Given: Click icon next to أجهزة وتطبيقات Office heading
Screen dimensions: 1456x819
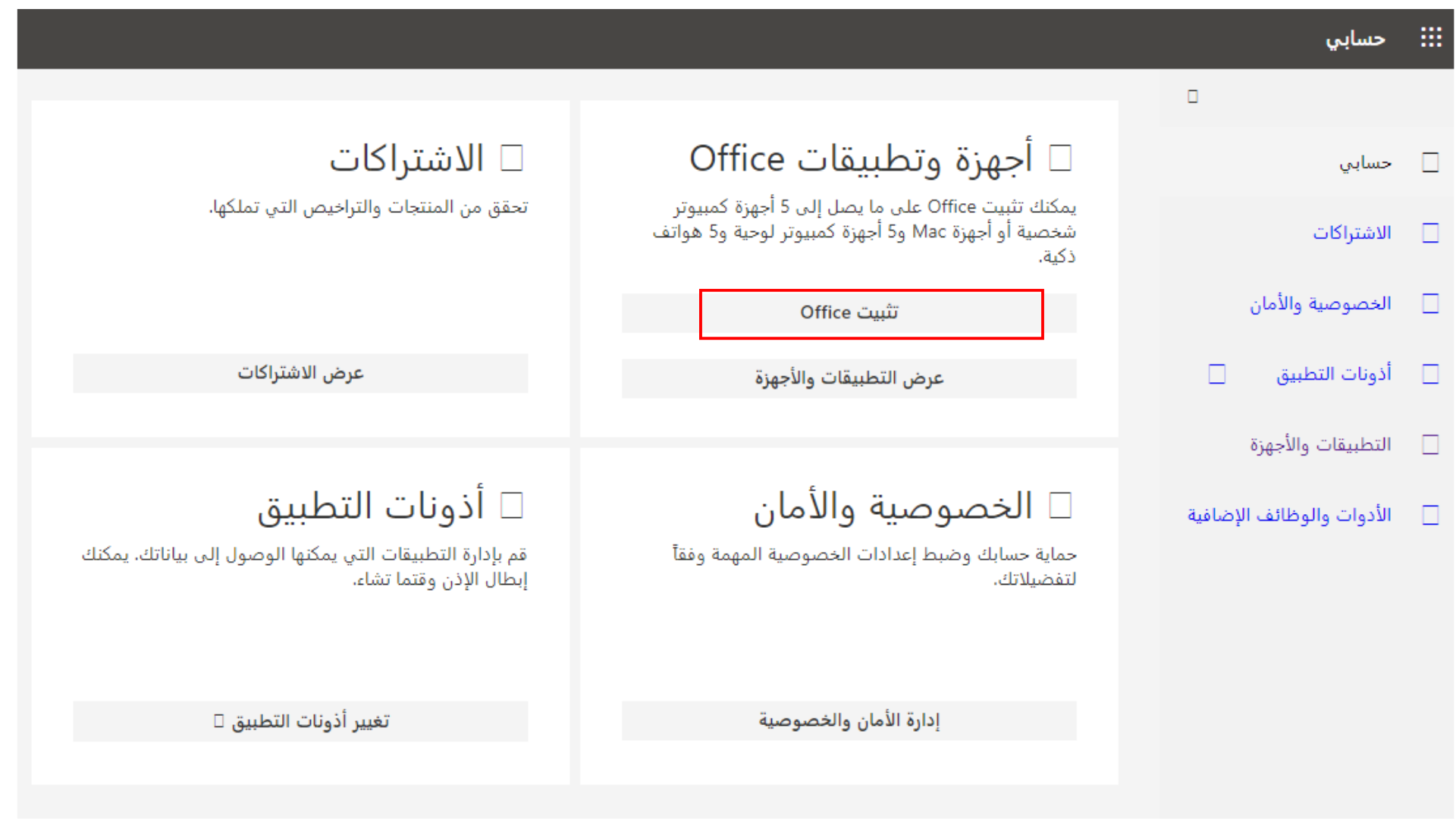Looking at the screenshot, I should tap(1059, 158).
